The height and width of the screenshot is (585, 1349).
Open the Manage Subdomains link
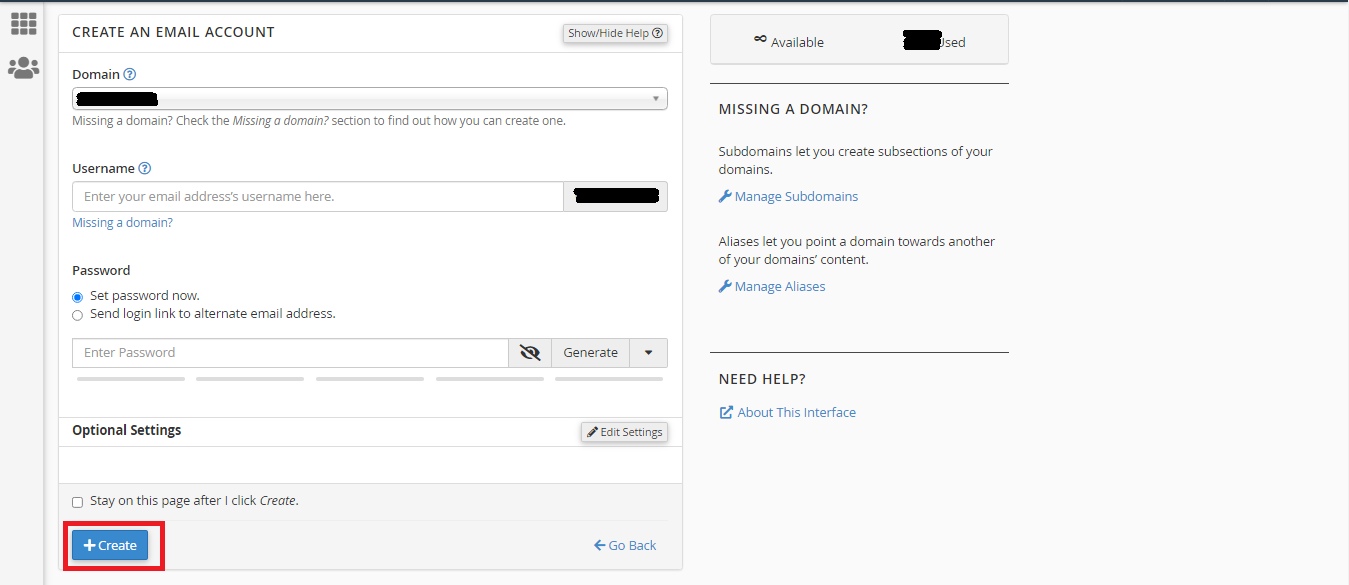click(788, 196)
